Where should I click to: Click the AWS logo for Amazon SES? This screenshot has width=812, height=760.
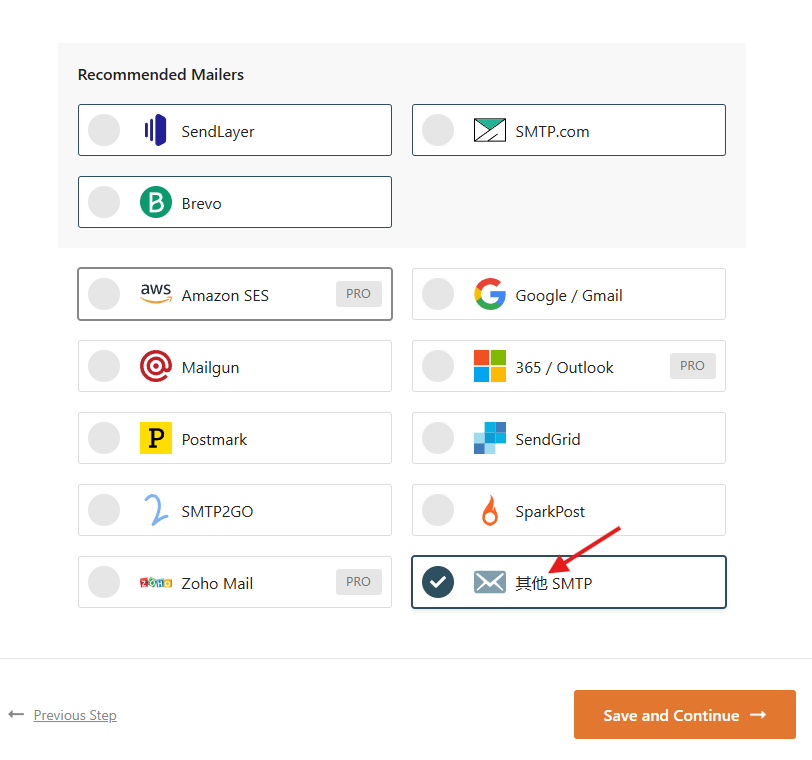[156, 293]
